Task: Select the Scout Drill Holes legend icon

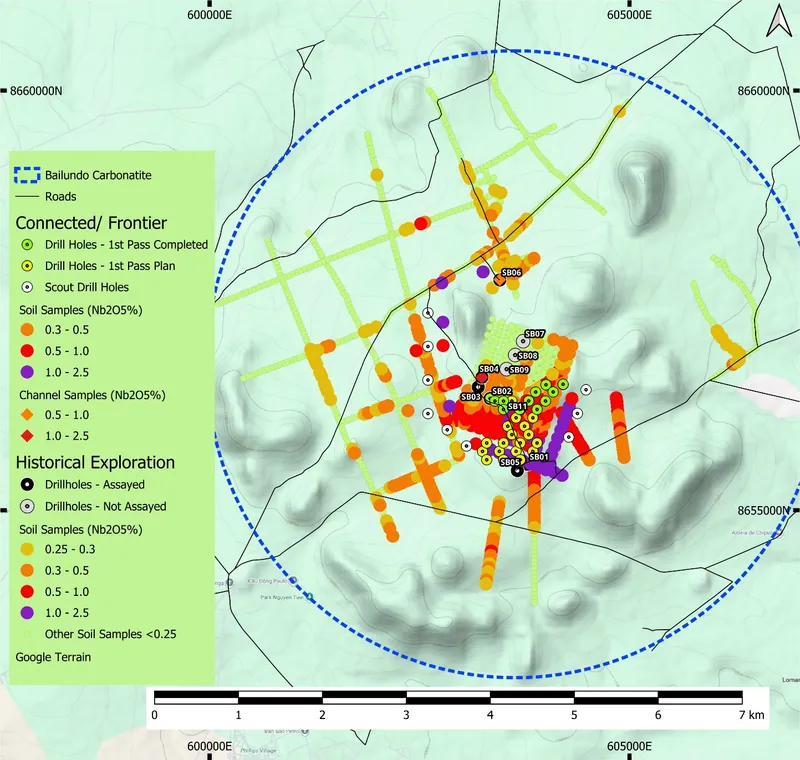Action: (27, 287)
